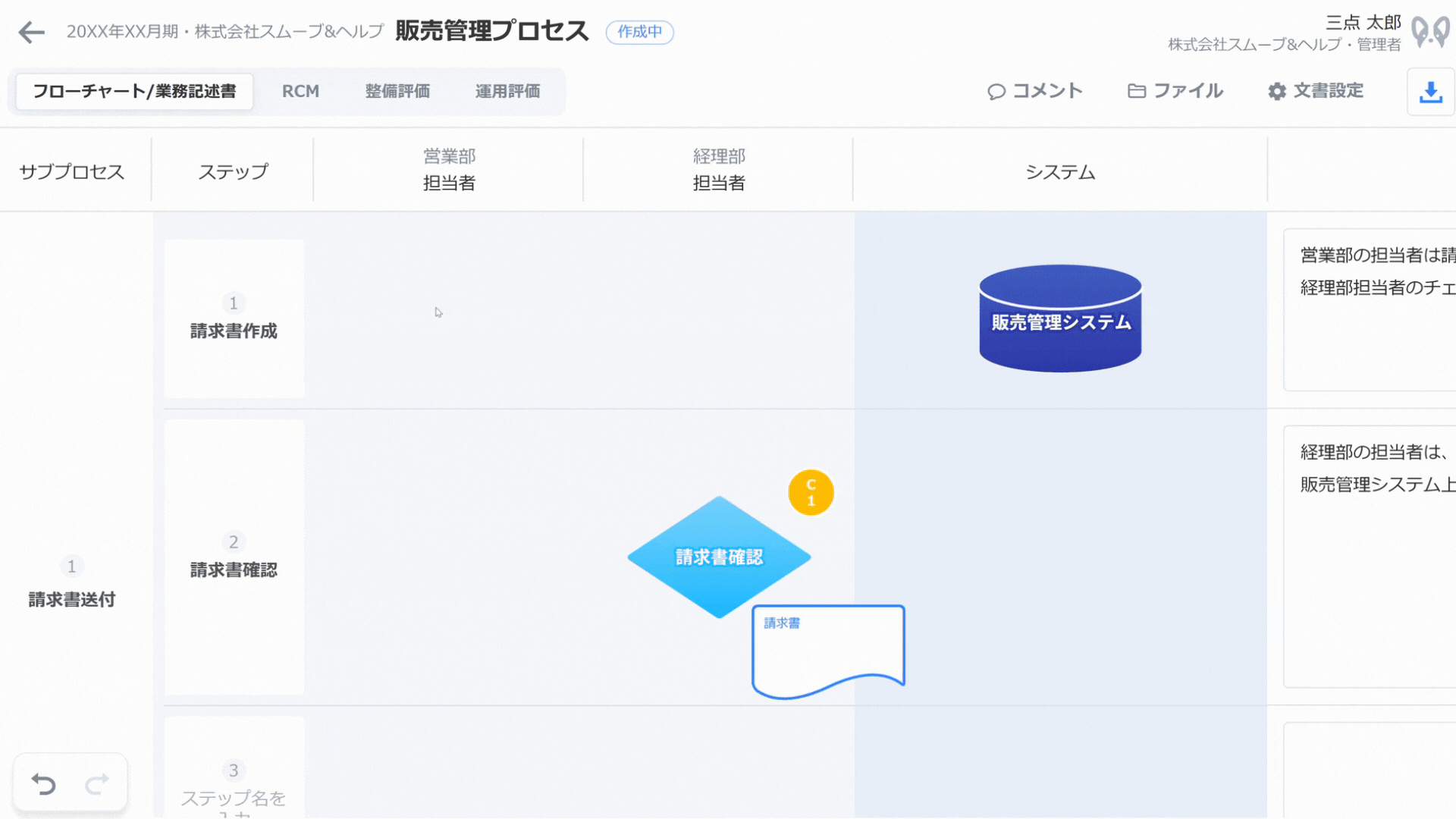Open the ファイル file panel
Screen dimensions: 1456x819
[x=1175, y=91]
